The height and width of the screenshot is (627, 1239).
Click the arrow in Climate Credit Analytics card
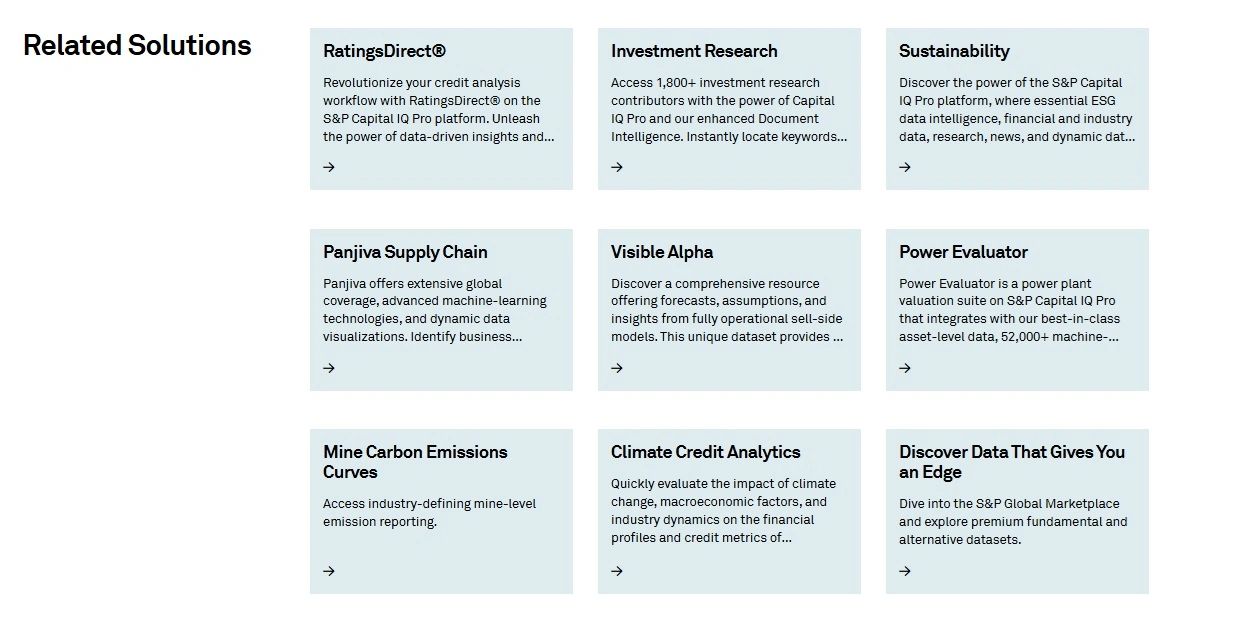click(617, 571)
